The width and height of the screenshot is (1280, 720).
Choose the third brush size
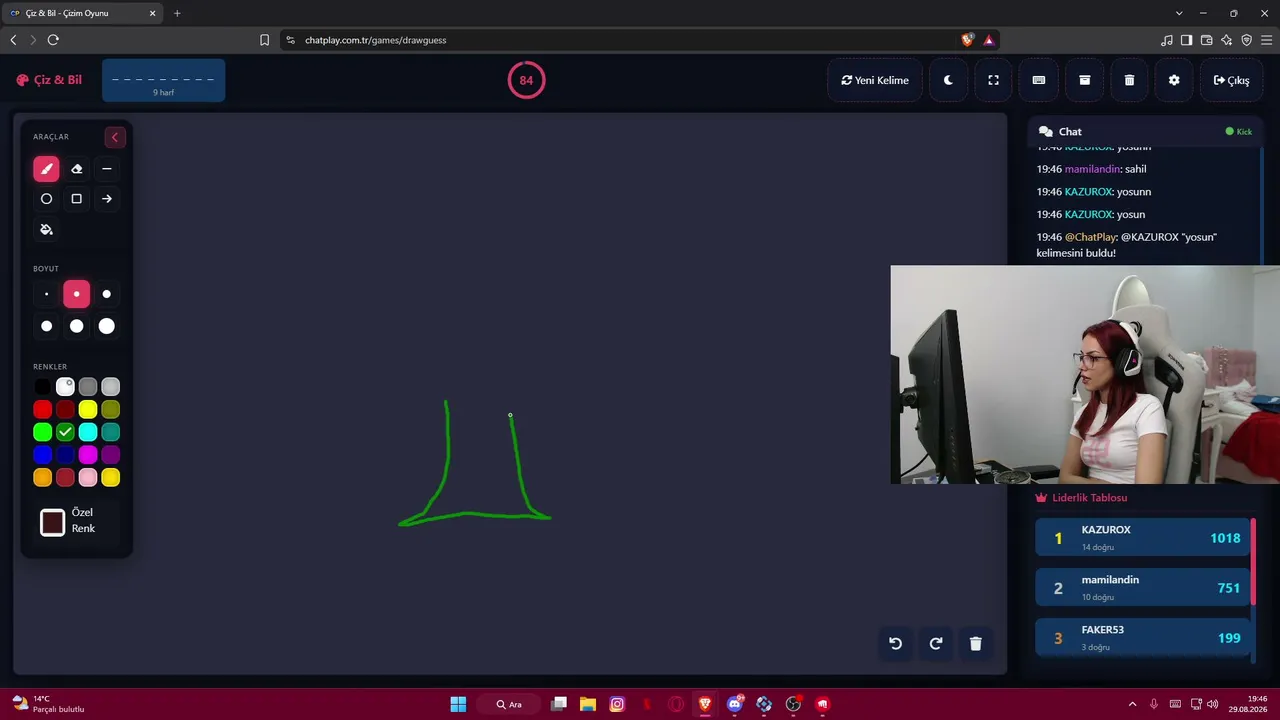tap(107, 294)
